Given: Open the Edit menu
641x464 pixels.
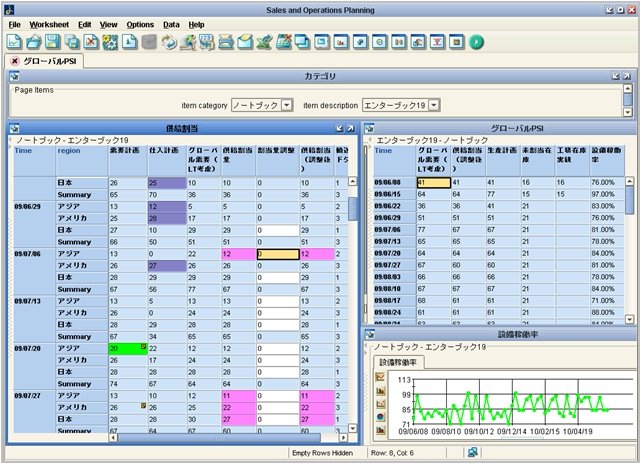Looking at the screenshot, I should pyautogui.click(x=85, y=25).
